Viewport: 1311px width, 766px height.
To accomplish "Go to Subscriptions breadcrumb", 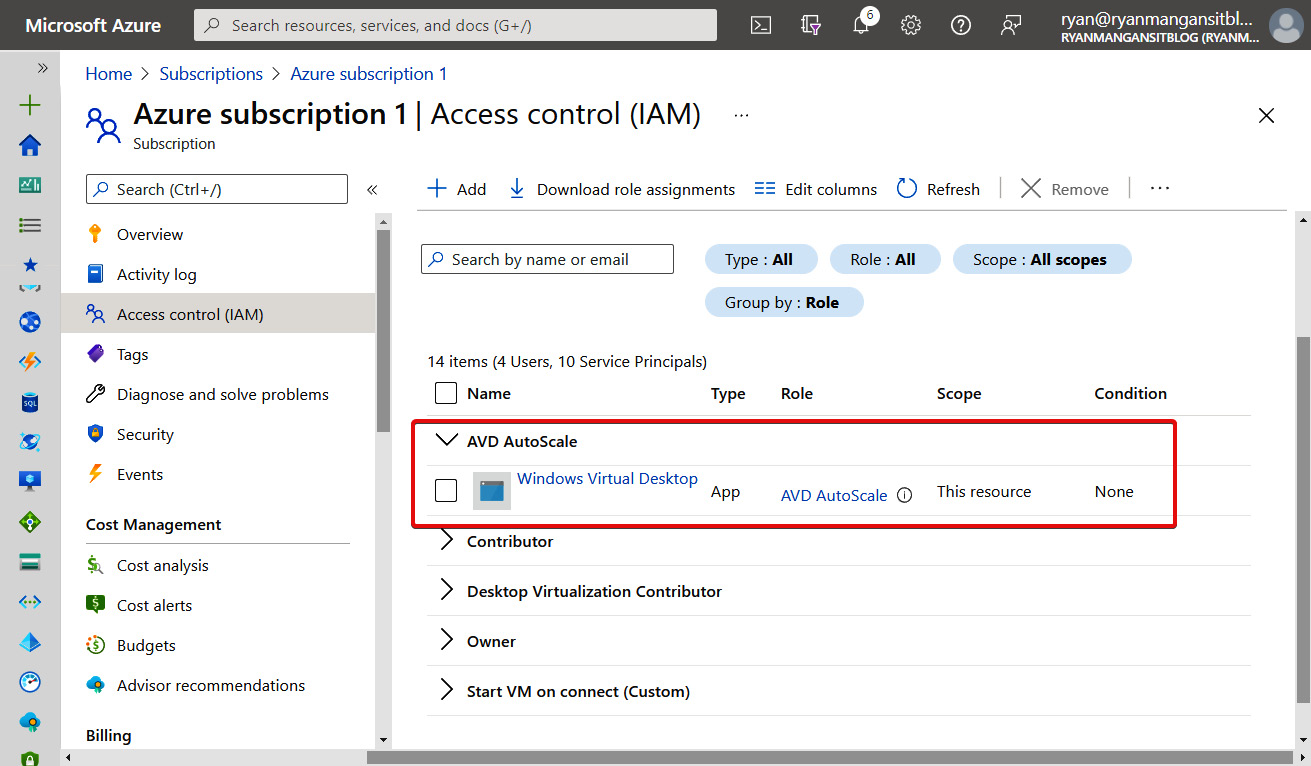I will [x=211, y=74].
